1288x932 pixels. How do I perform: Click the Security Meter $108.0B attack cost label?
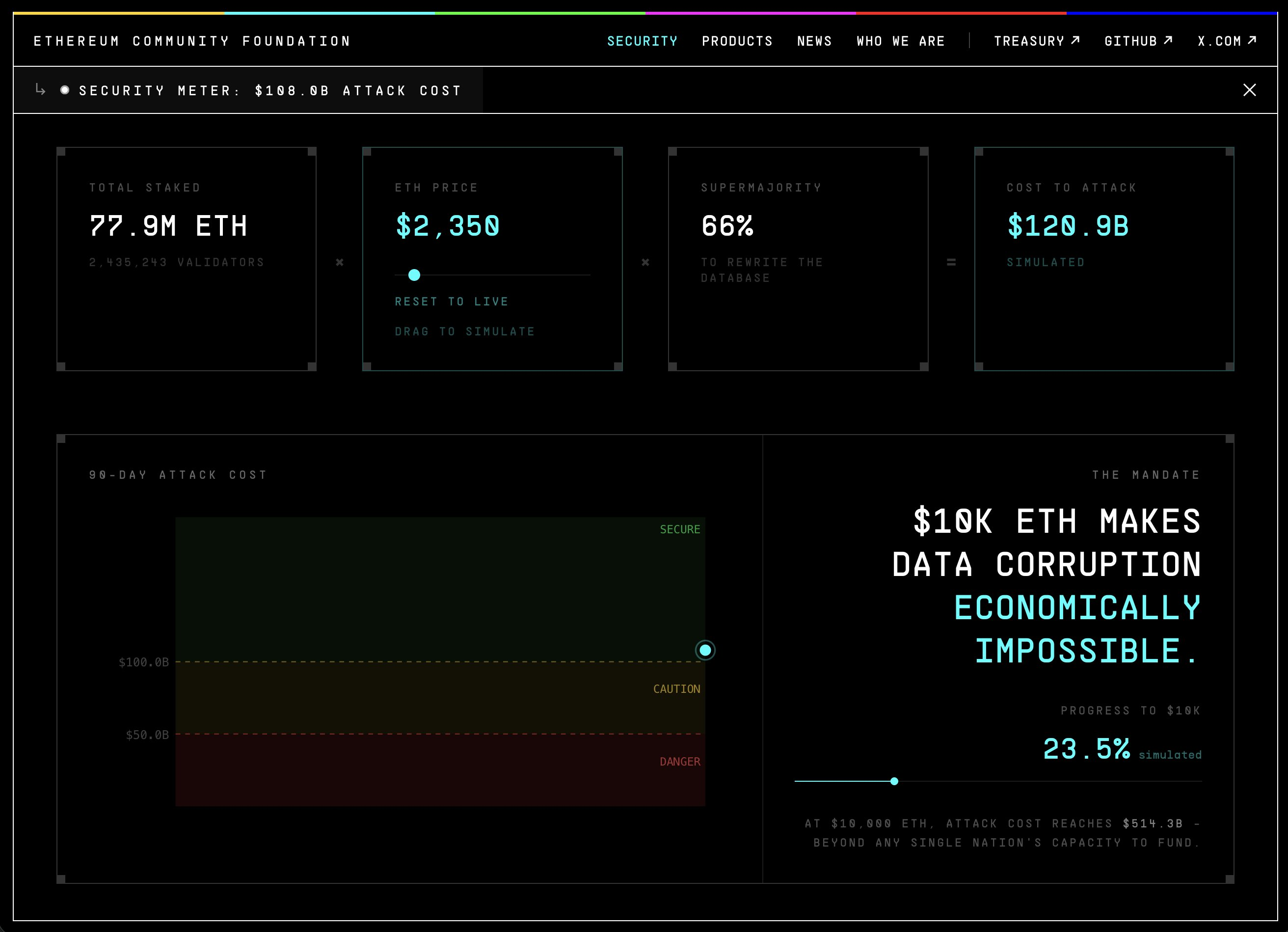(x=270, y=90)
